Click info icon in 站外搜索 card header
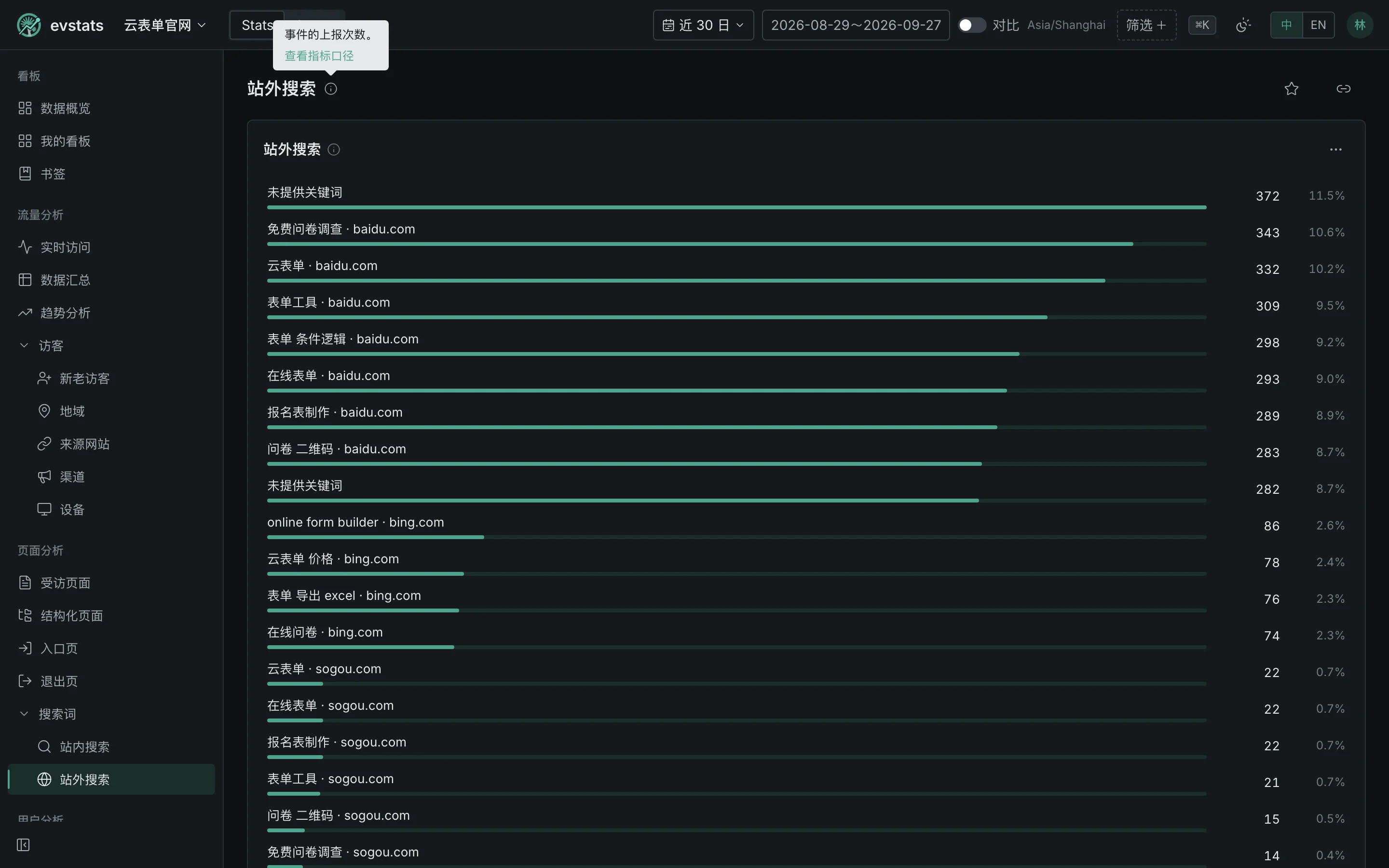The width and height of the screenshot is (1389, 868). point(333,150)
